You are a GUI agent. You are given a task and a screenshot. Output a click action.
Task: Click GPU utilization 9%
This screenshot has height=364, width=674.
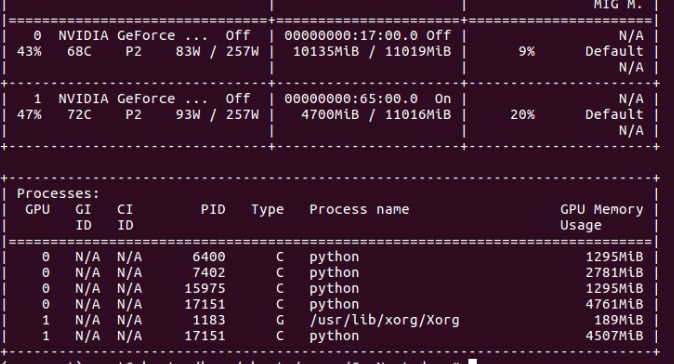coord(527,52)
